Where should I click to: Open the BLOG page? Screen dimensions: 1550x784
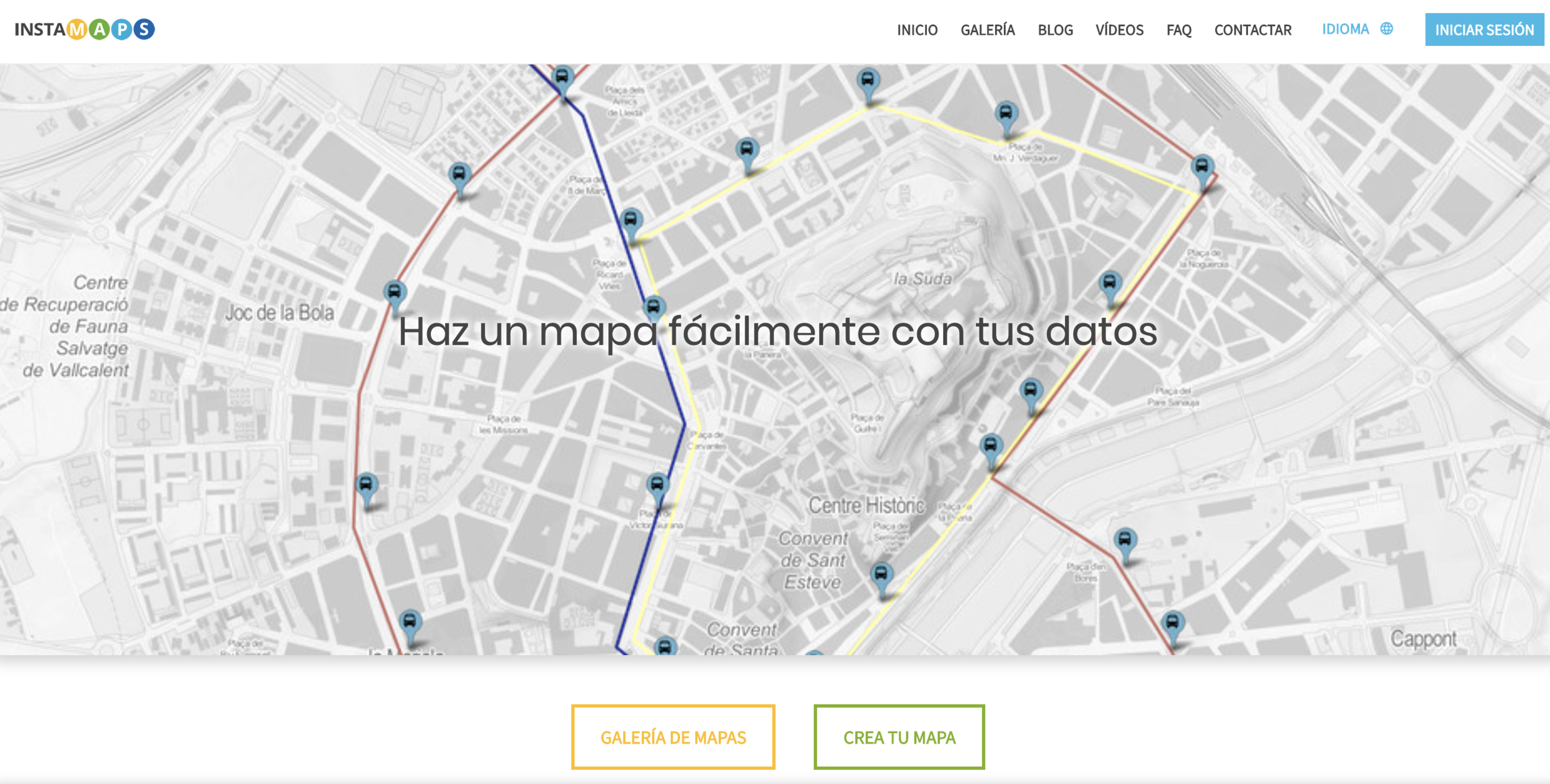[x=1055, y=30]
